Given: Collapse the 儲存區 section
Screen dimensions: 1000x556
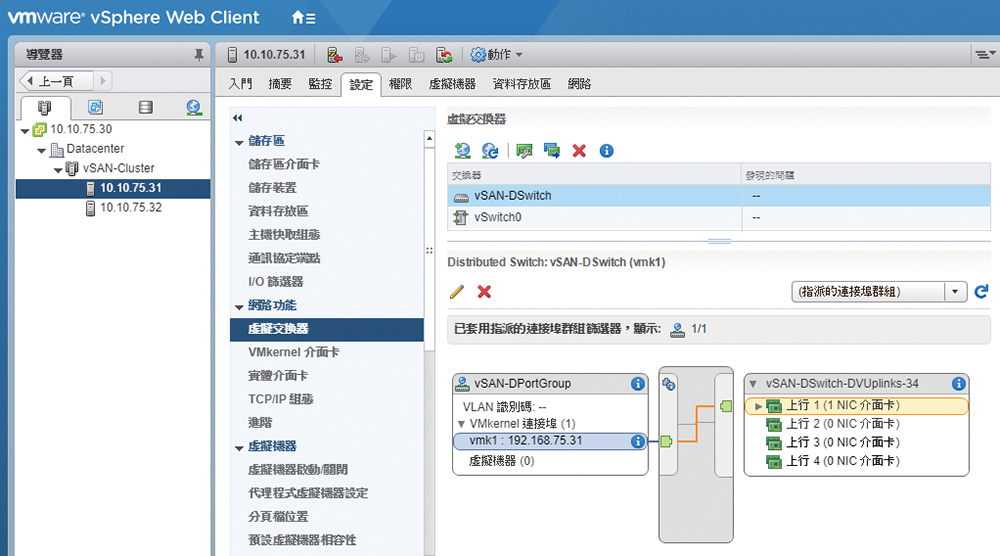Looking at the screenshot, I should 239,143.
